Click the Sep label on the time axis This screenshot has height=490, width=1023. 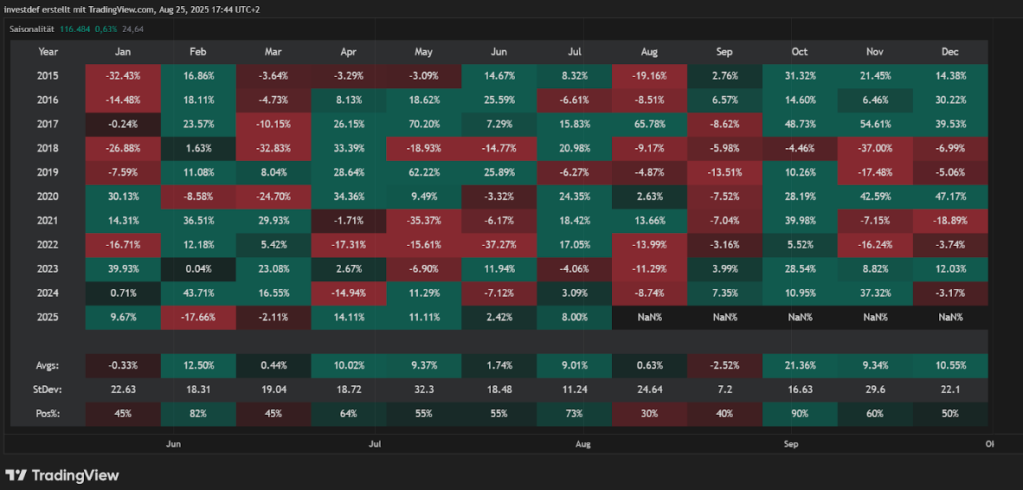[x=792, y=442]
